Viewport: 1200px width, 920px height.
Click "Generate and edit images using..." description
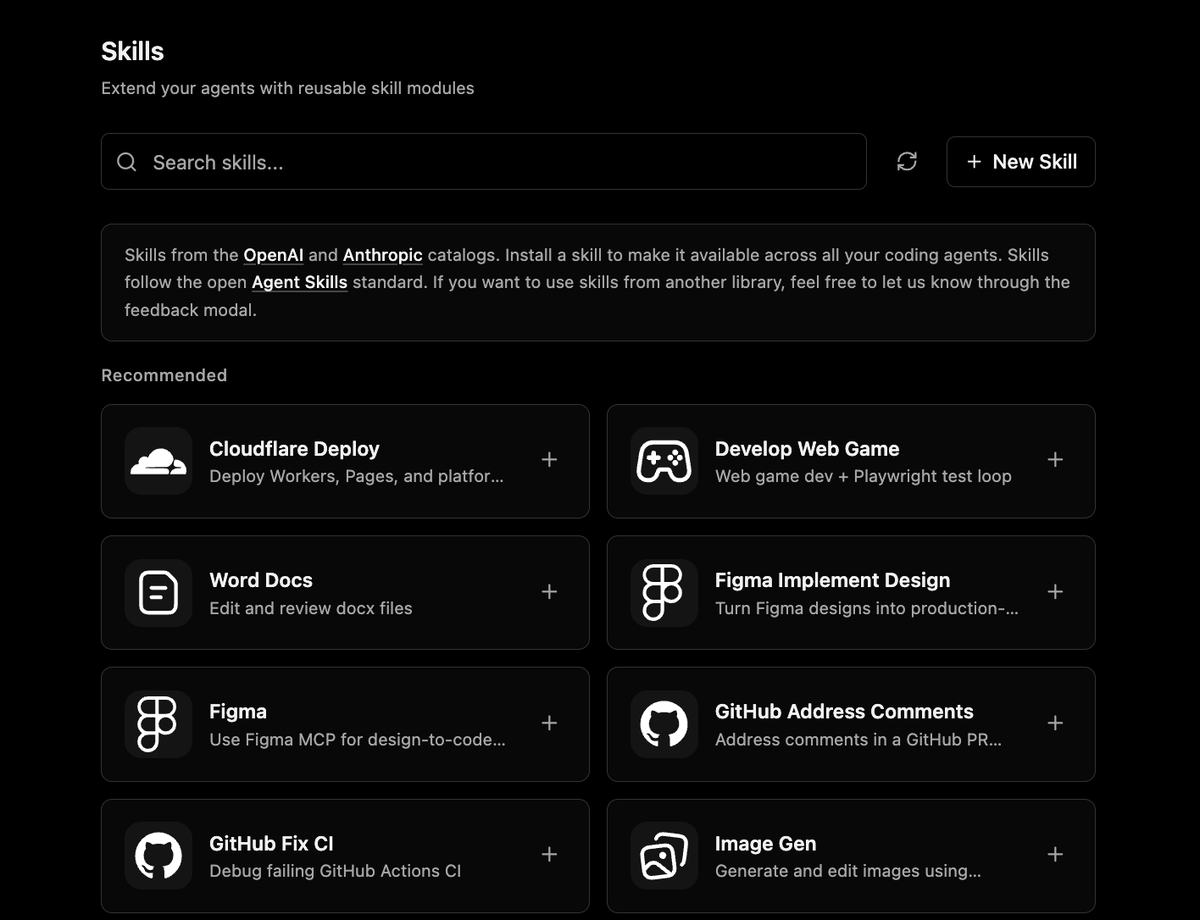tap(848, 871)
